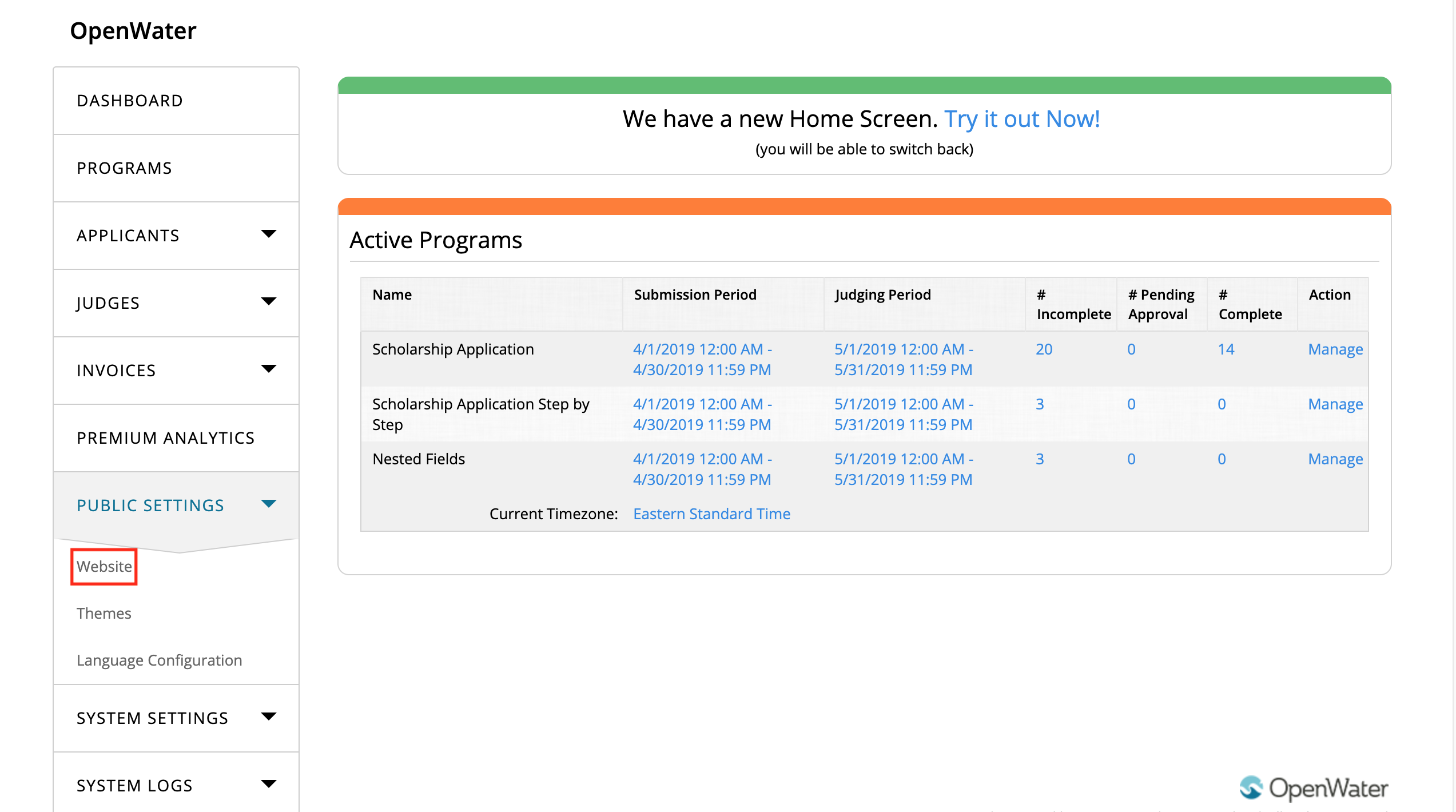Open Step by Step incomplete count 3
Image resolution: width=1456 pixels, height=812 pixels.
1040,404
